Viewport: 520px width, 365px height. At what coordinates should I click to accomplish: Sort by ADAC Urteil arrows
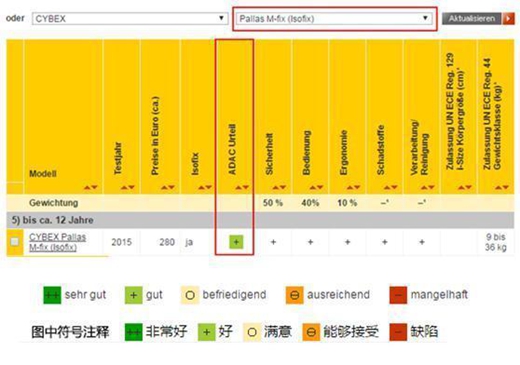tap(242, 187)
